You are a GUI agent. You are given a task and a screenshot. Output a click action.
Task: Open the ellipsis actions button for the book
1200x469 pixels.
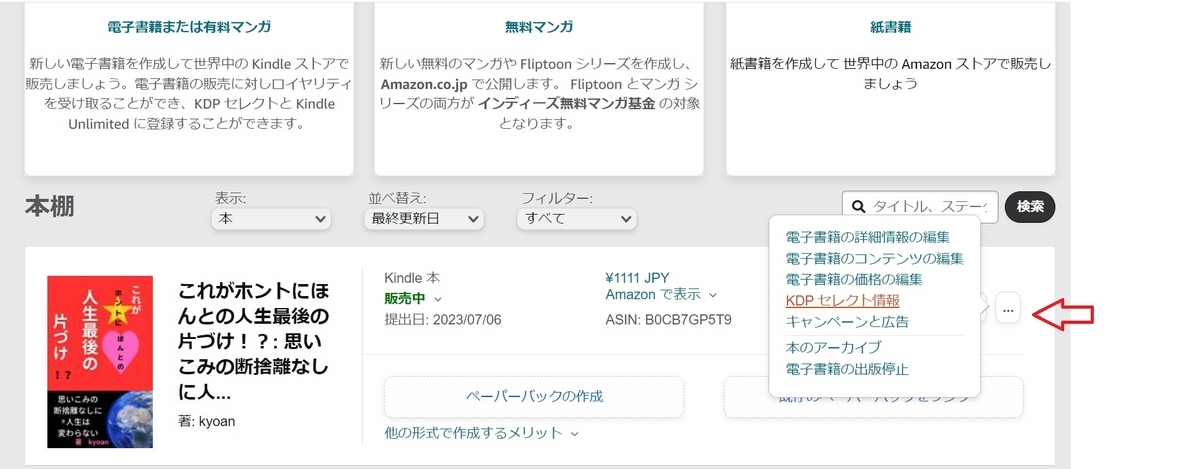(1008, 309)
